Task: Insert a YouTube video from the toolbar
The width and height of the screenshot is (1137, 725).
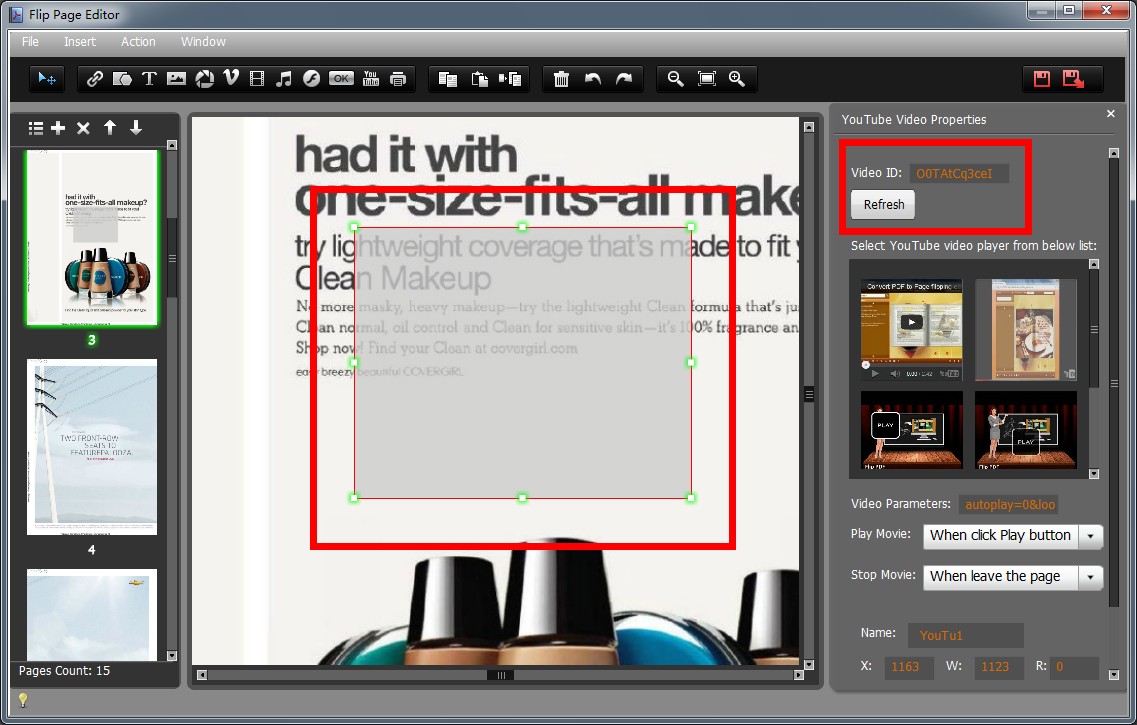Action: pyautogui.click(x=371, y=78)
